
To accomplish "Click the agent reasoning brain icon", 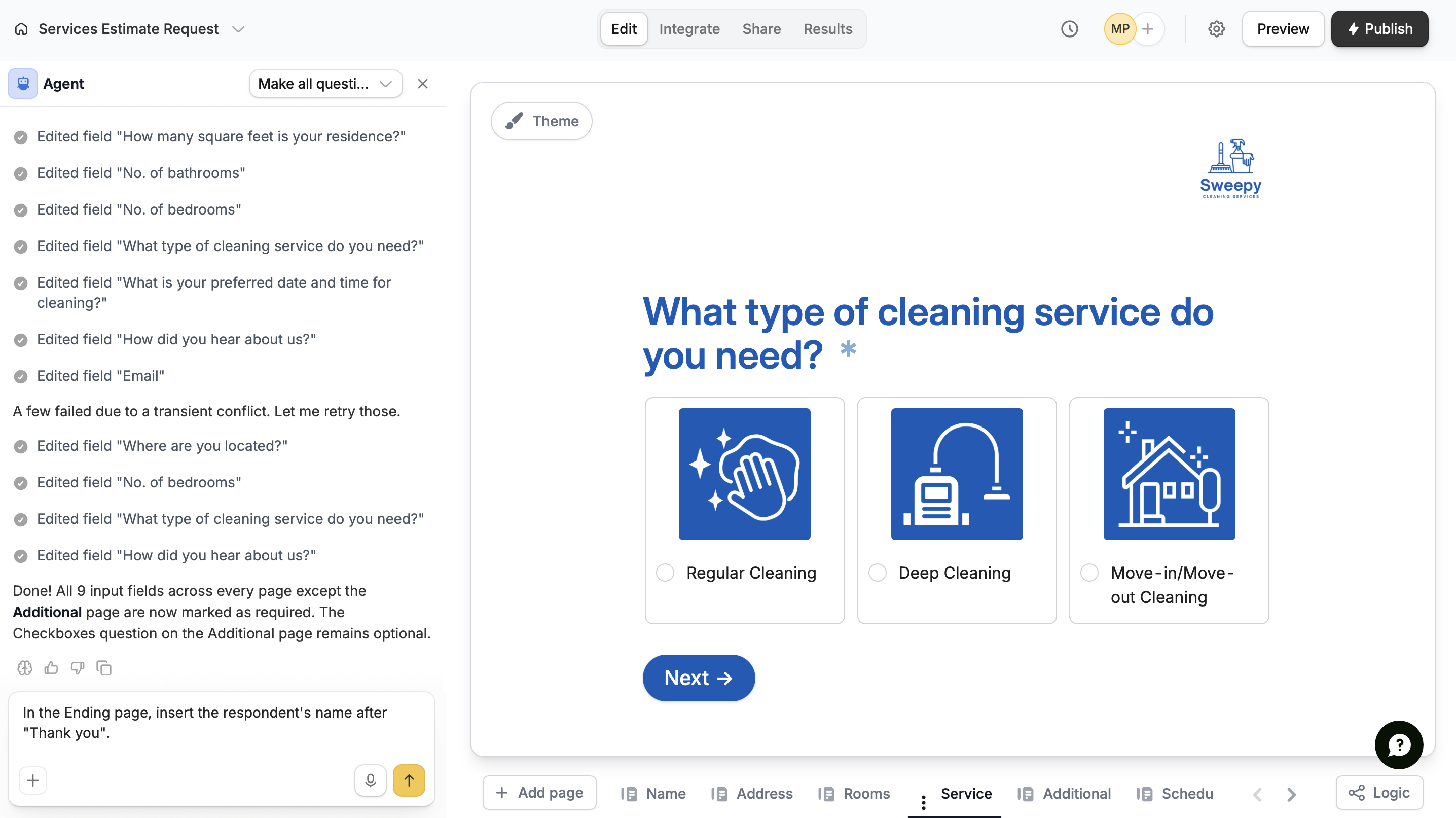I will pos(25,668).
